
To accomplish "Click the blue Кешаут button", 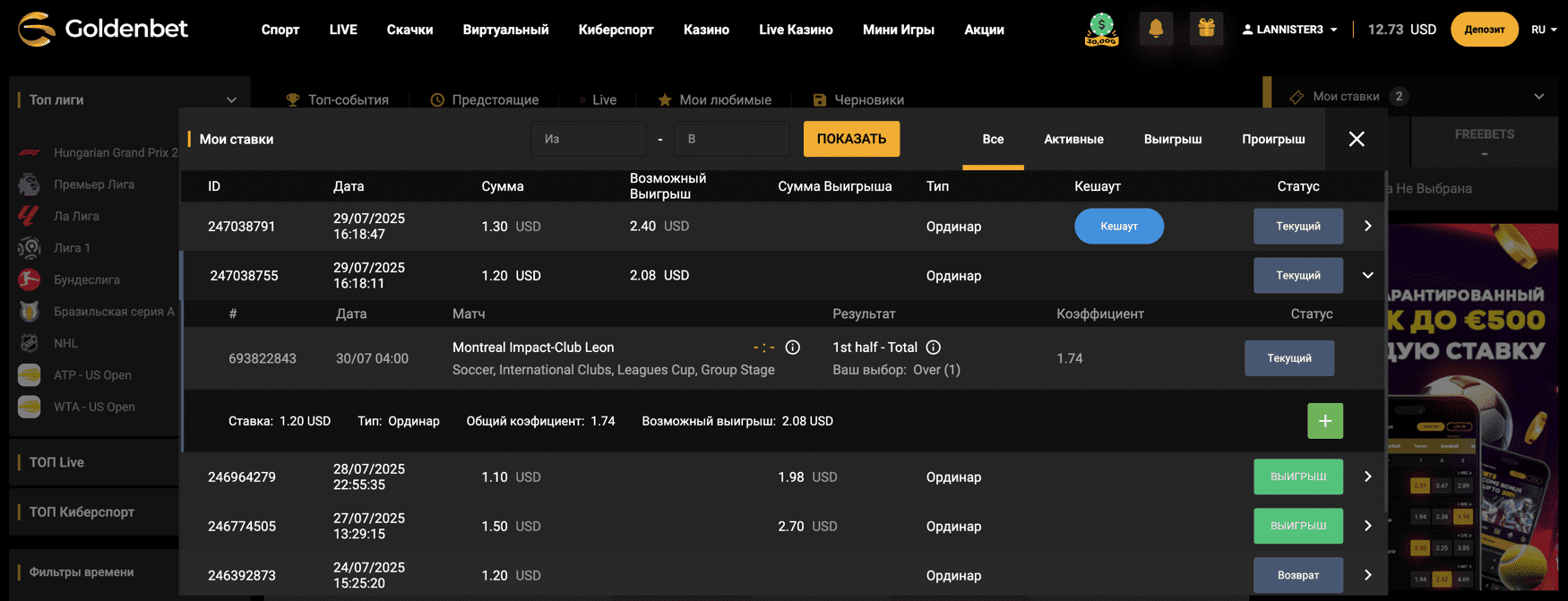I will (1119, 227).
